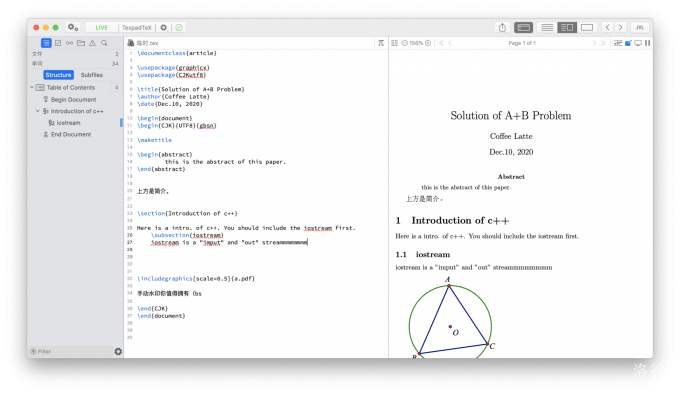Open the typeset settings gear dropdown
Image resolution: width=680 pixels, height=394 pixels.
click(163, 27)
